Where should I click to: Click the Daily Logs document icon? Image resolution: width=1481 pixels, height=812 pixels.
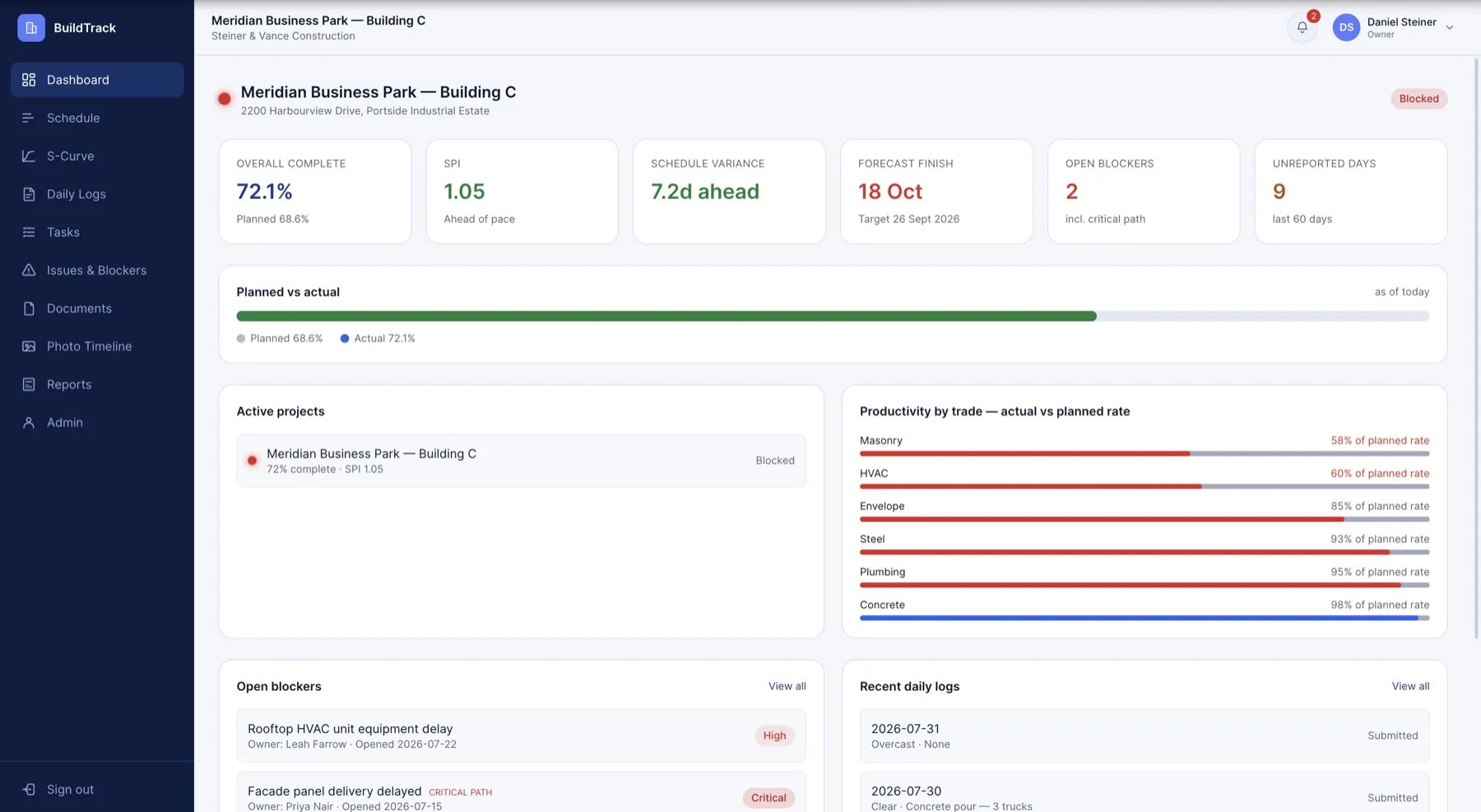coord(29,194)
